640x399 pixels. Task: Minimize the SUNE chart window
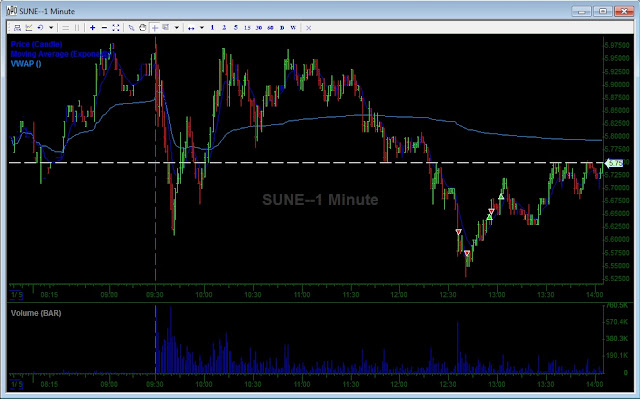click(582, 11)
